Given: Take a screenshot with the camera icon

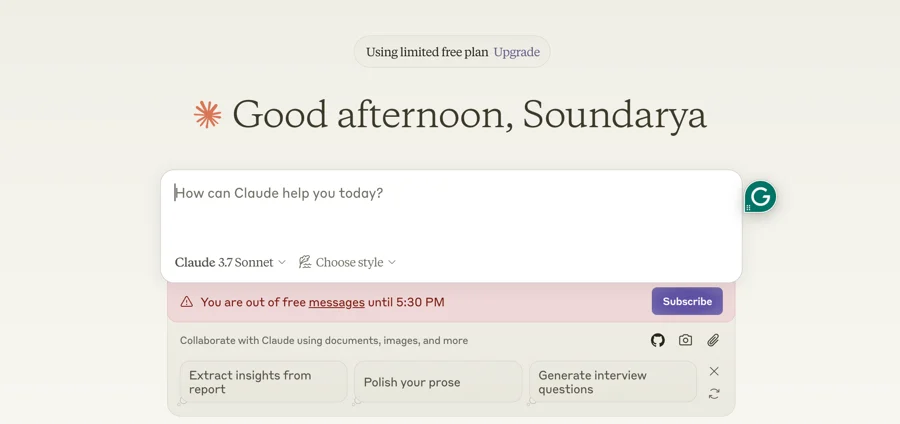Looking at the screenshot, I should [685, 340].
